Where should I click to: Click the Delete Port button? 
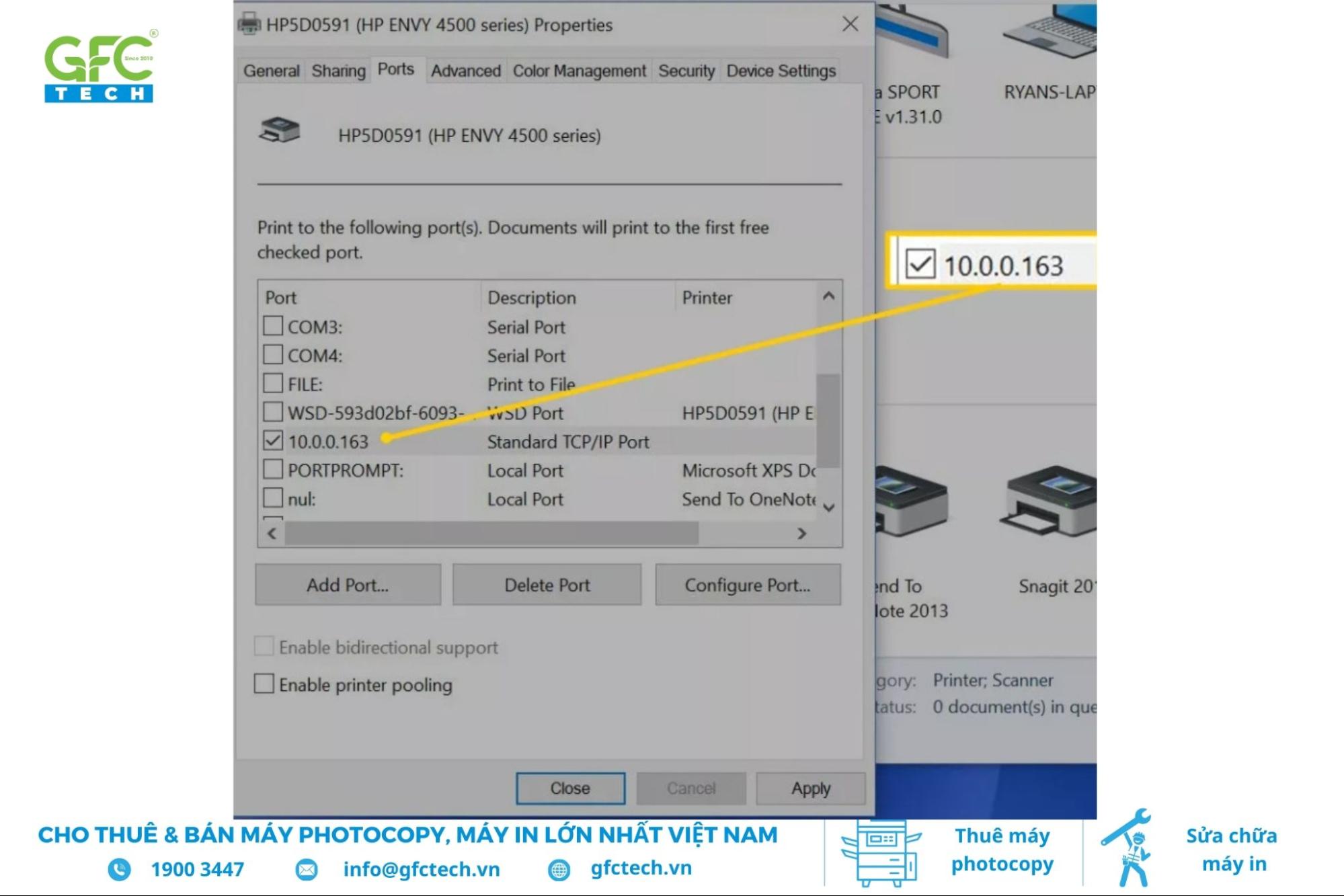tap(546, 585)
